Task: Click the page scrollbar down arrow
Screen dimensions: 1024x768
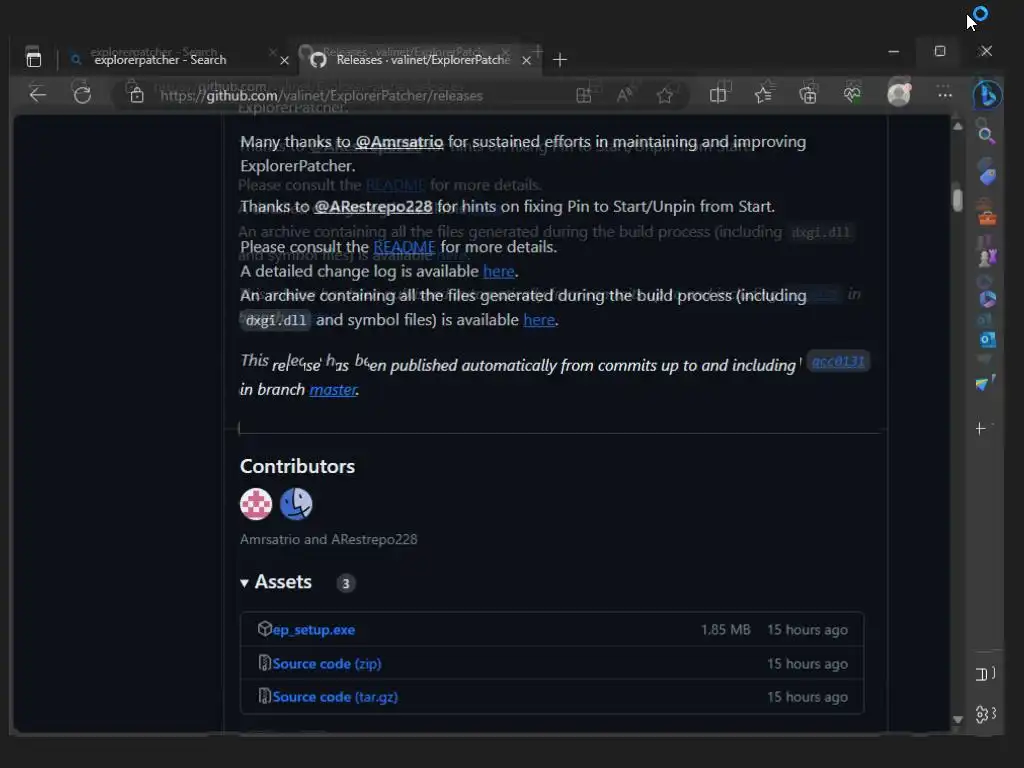Action: pos(957,719)
